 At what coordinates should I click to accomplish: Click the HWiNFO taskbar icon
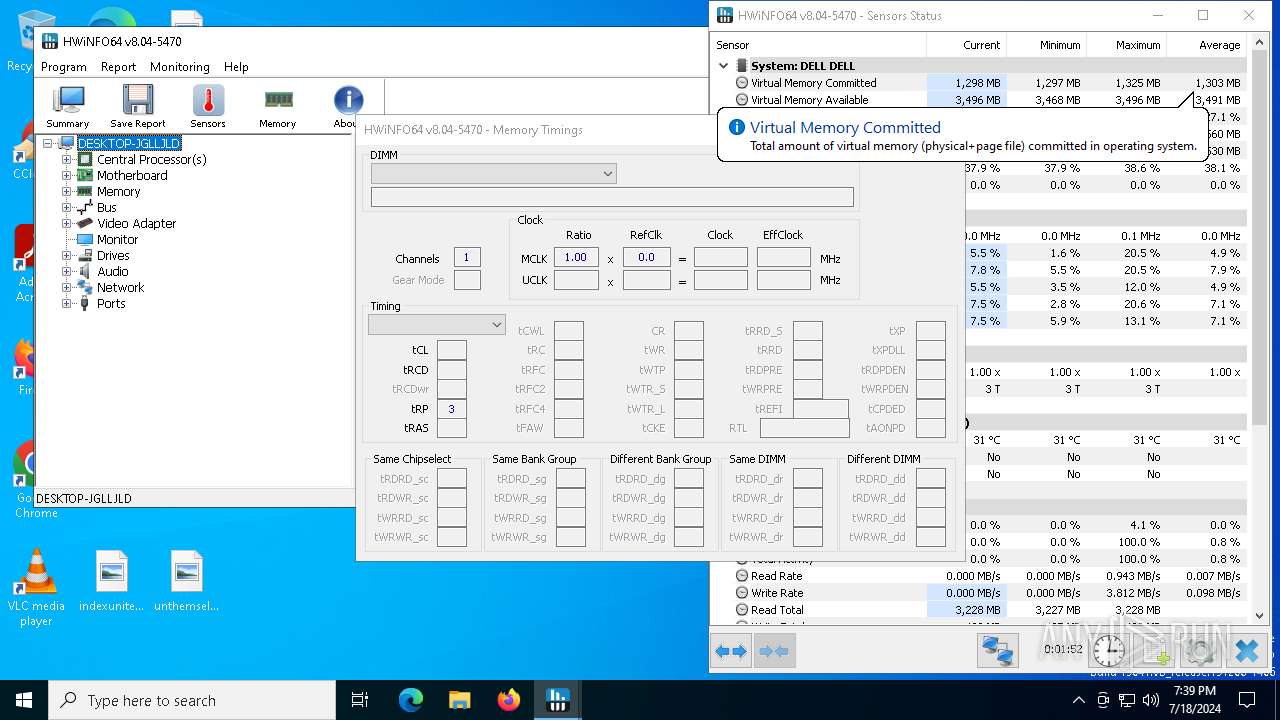pyautogui.click(x=558, y=700)
